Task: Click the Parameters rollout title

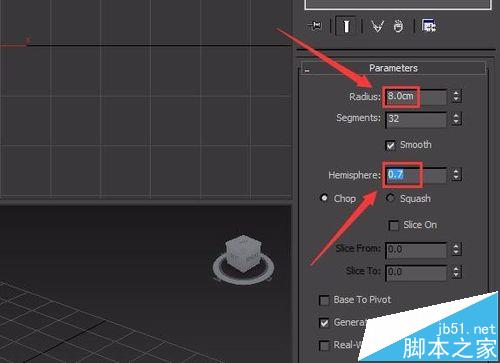Action: 393,68
